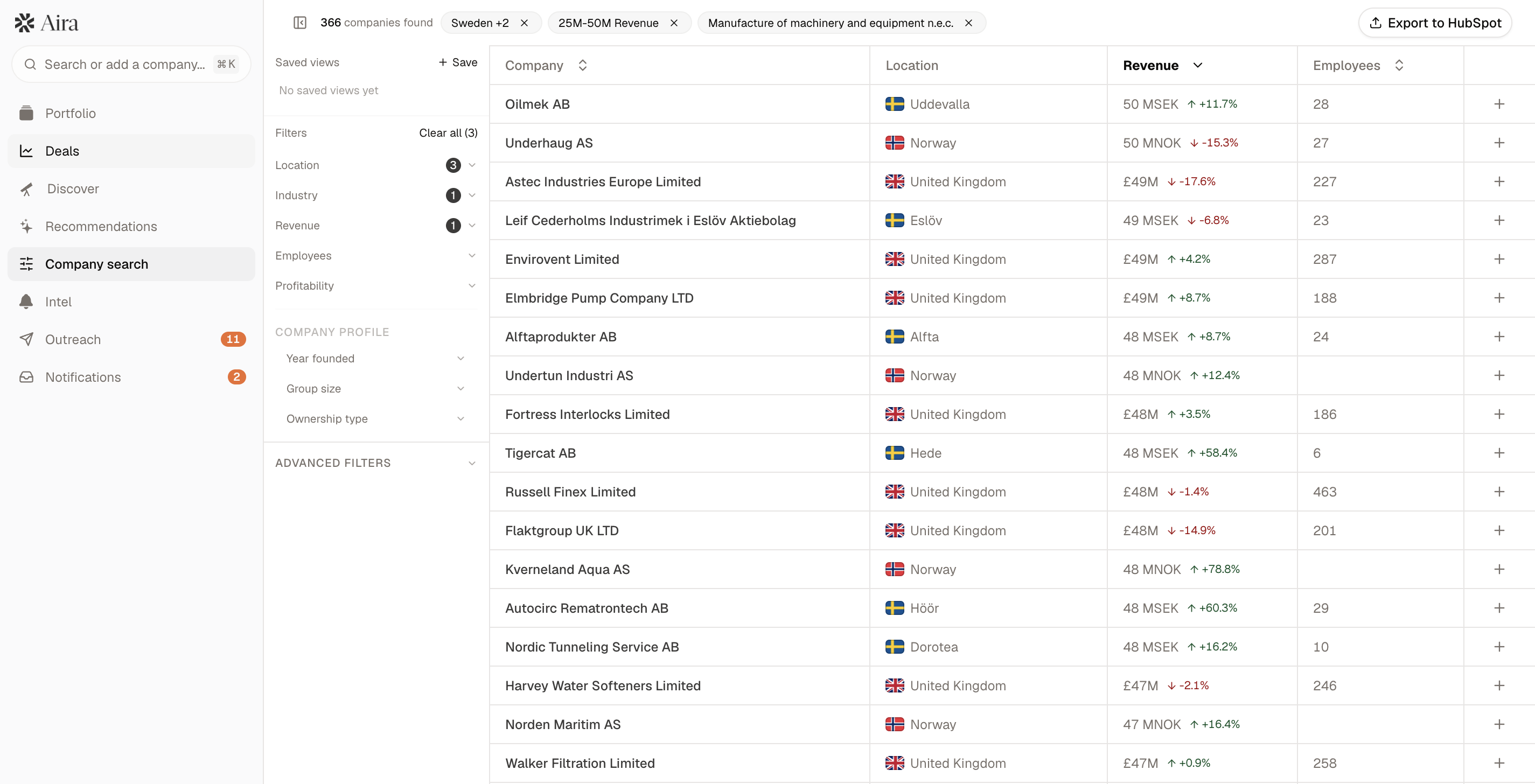Open Outreach with 11 badge
Viewport: 1535px width, 784px height.
point(131,340)
